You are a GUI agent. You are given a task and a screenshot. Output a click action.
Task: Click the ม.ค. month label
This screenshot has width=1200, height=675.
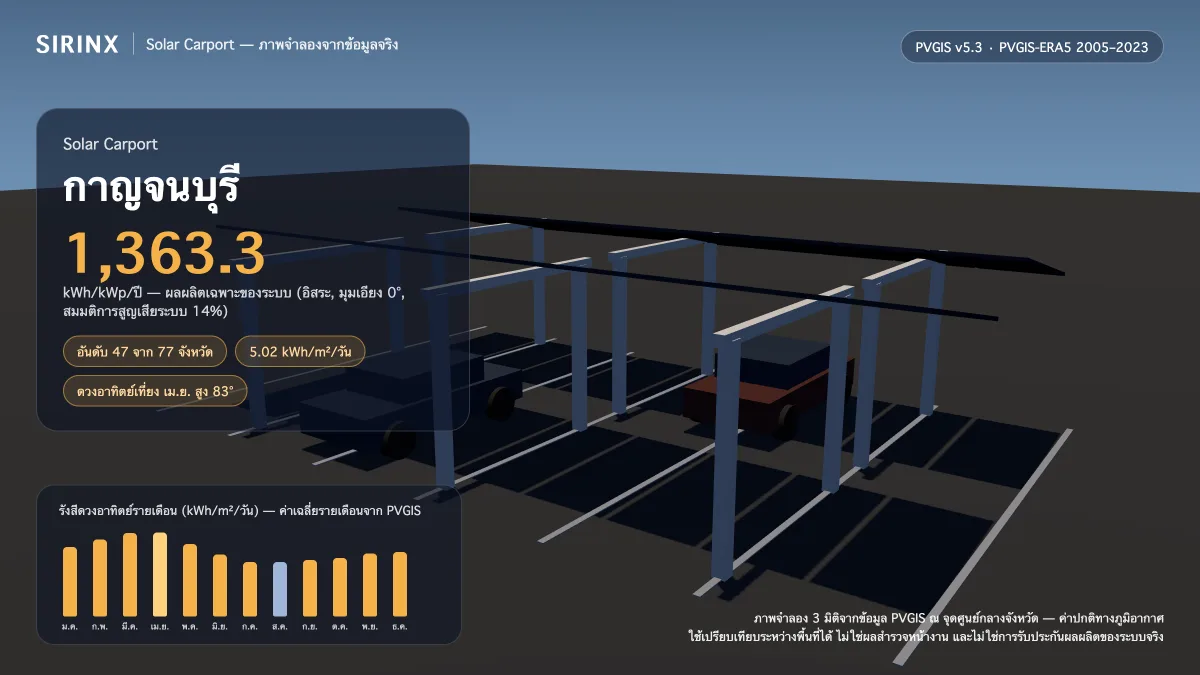click(x=70, y=626)
